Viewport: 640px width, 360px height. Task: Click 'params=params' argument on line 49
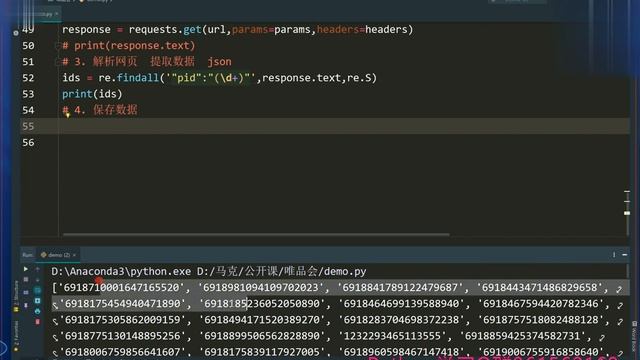(x=271, y=29)
